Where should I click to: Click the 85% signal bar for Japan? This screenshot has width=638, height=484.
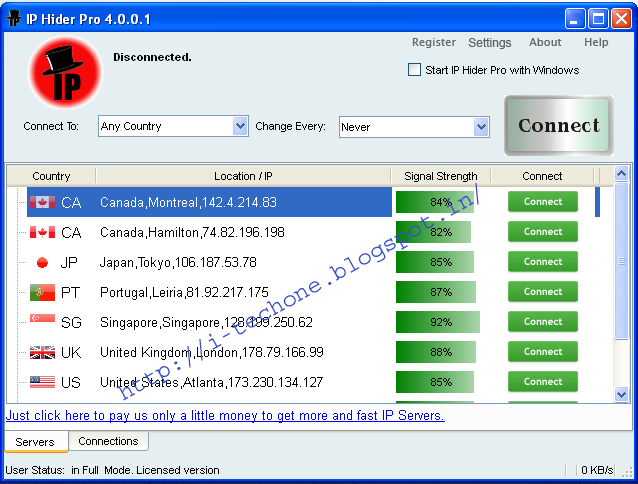pyautogui.click(x=435, y=262)
